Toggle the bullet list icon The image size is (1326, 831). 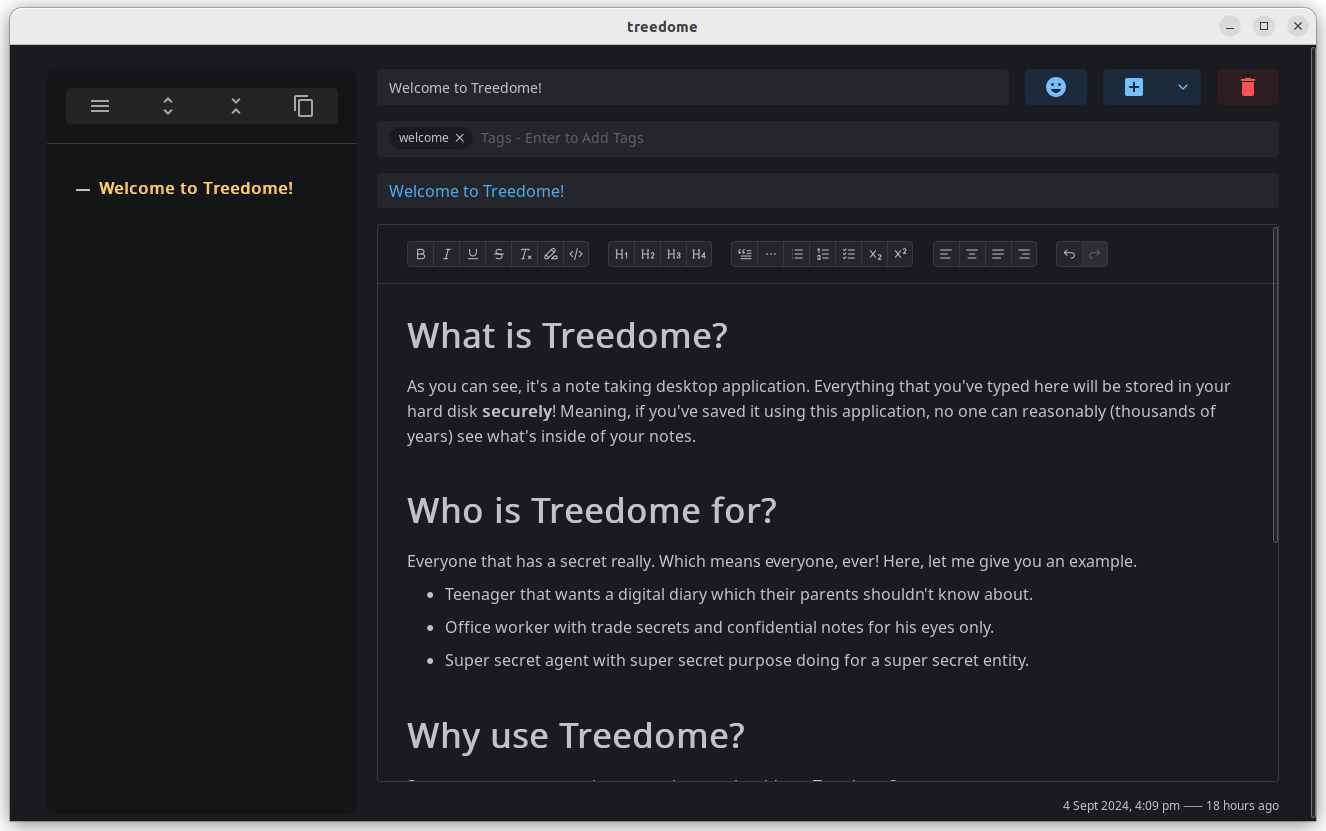pos(796,254)
